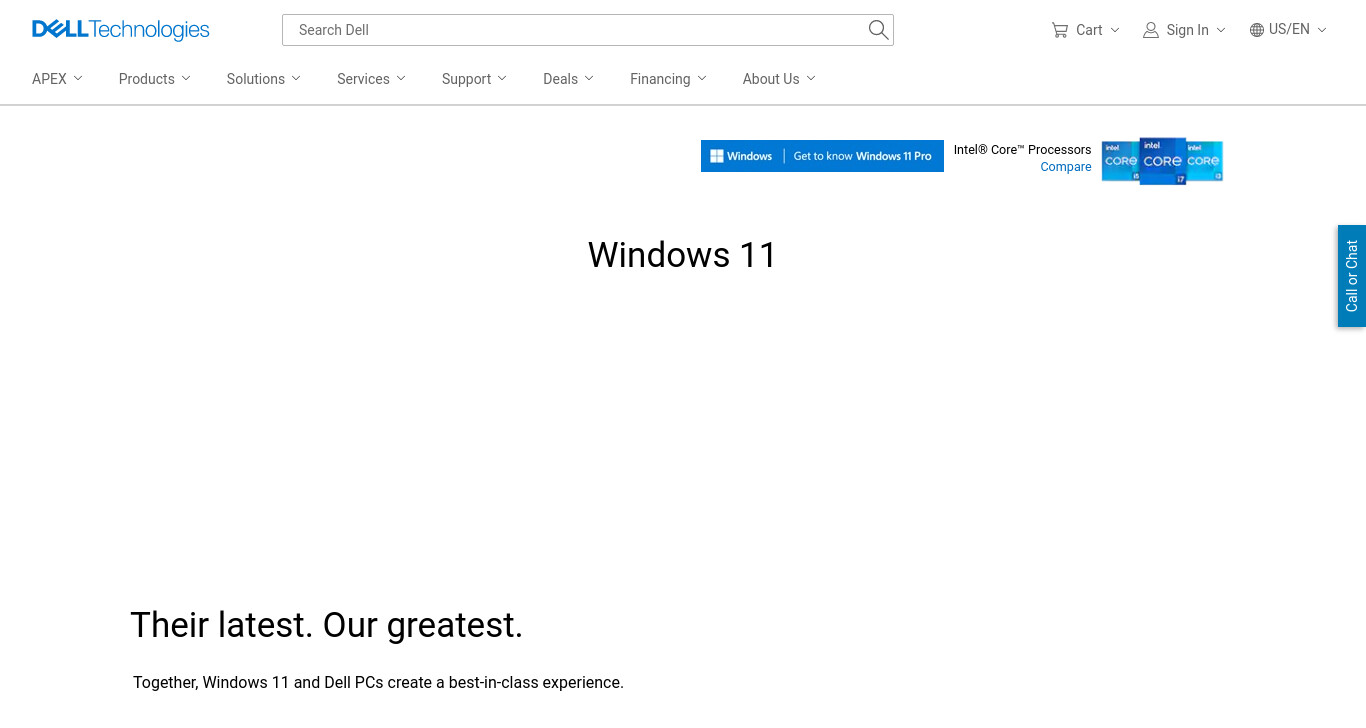Click the 'Their latest. Our greatest.' heading
This screenshot has width=1366, height=728.
pyautogui.click(x=327, y=625)
